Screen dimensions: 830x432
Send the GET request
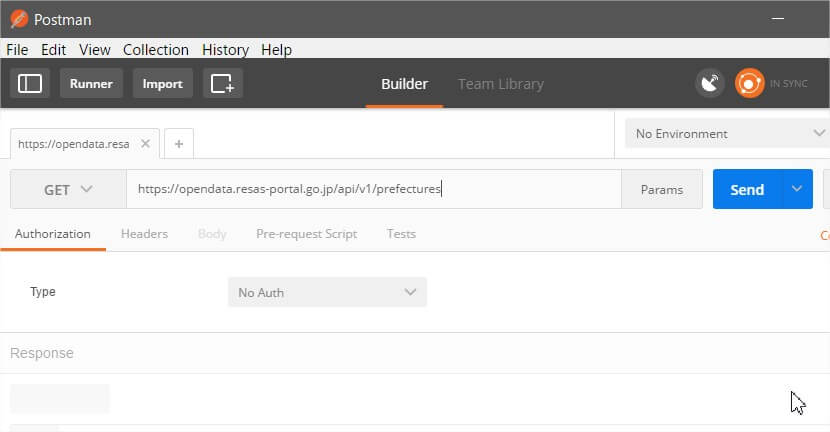[x=747, y=189]
